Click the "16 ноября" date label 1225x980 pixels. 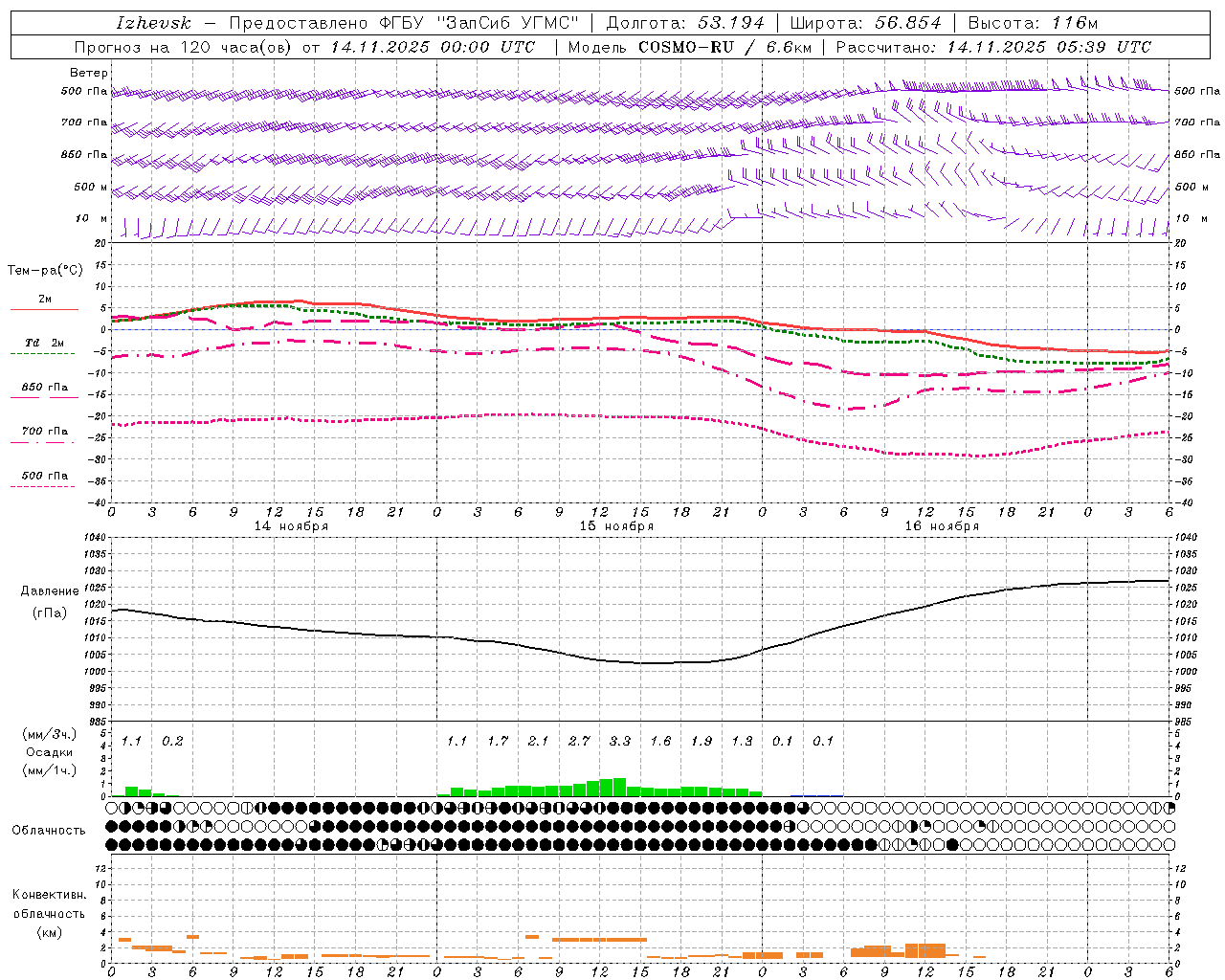(942, 526)
